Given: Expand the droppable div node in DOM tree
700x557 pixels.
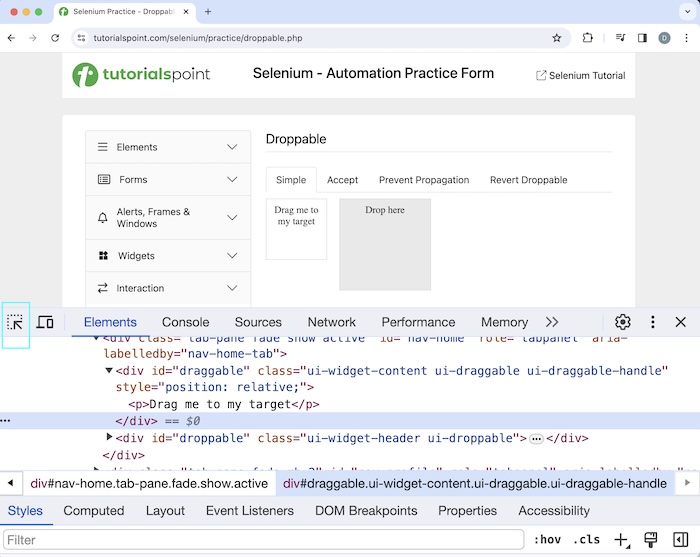Looking at the screenshot, I should click(x=110, y=438).
